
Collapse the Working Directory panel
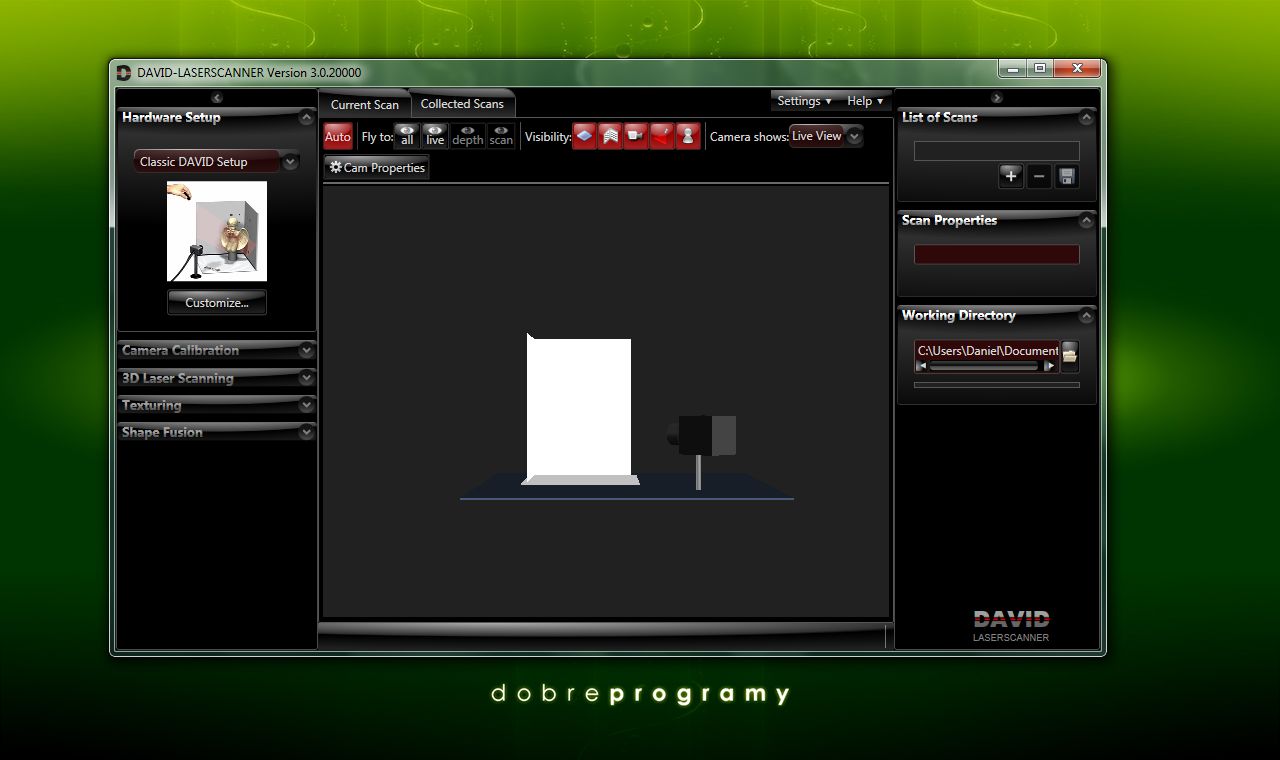pyautogui.click(x=1086, y=316)
